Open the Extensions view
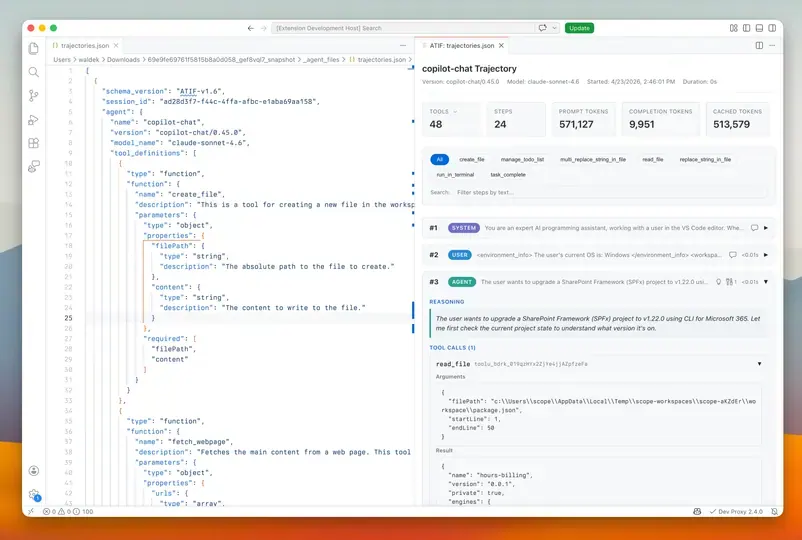The height and width of the screenshot is (540, 802). coord(34,143)
